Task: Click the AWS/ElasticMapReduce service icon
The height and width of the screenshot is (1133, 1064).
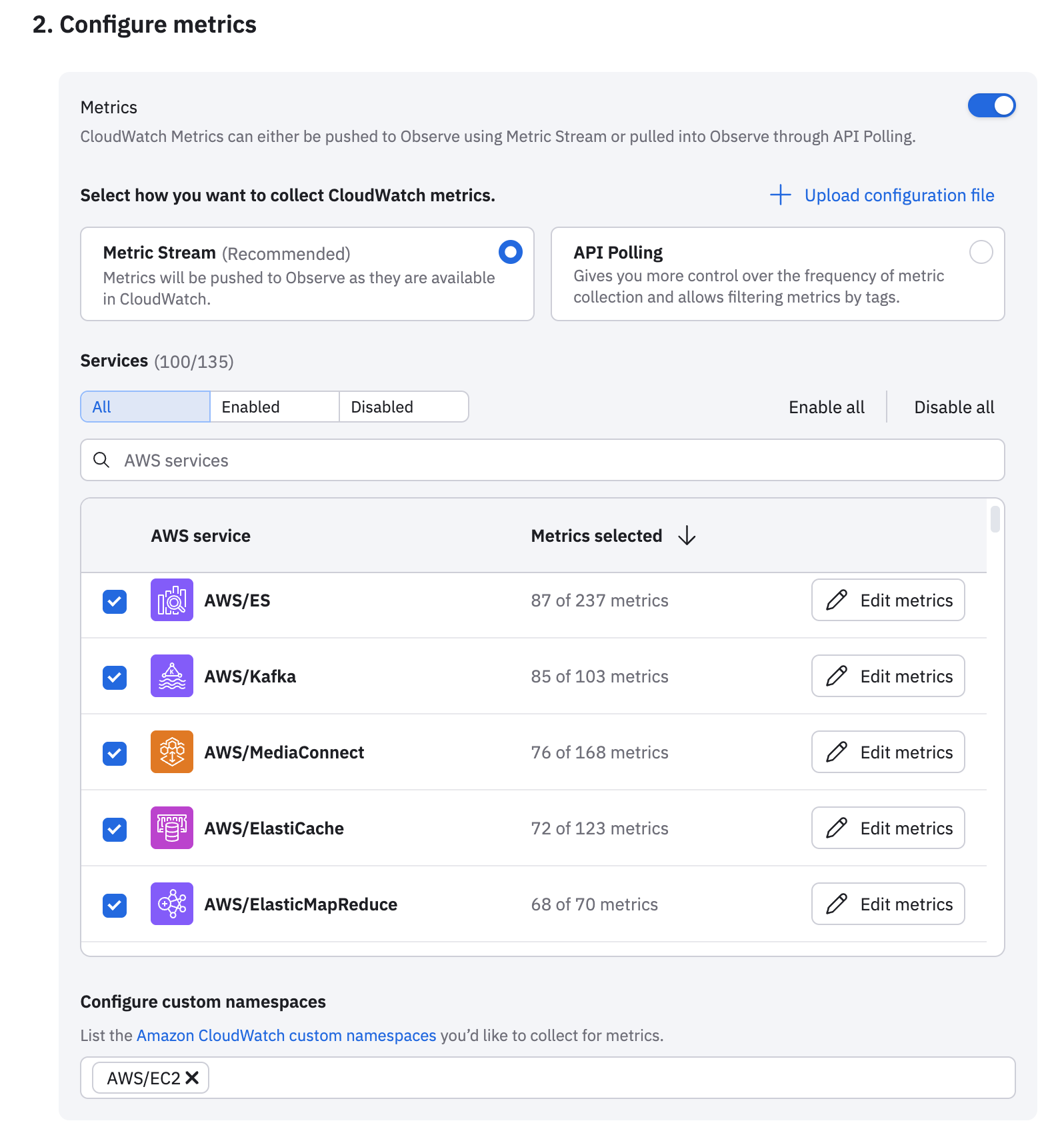Action: (172, 904)
